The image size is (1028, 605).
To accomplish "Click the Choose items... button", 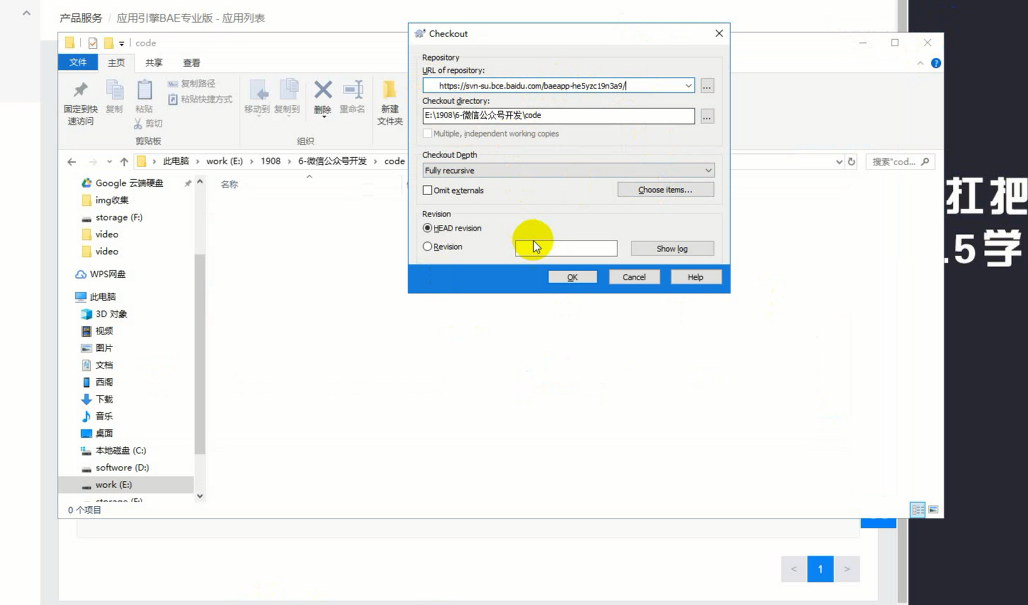I will pyautogui.click(x=665, y=190).
